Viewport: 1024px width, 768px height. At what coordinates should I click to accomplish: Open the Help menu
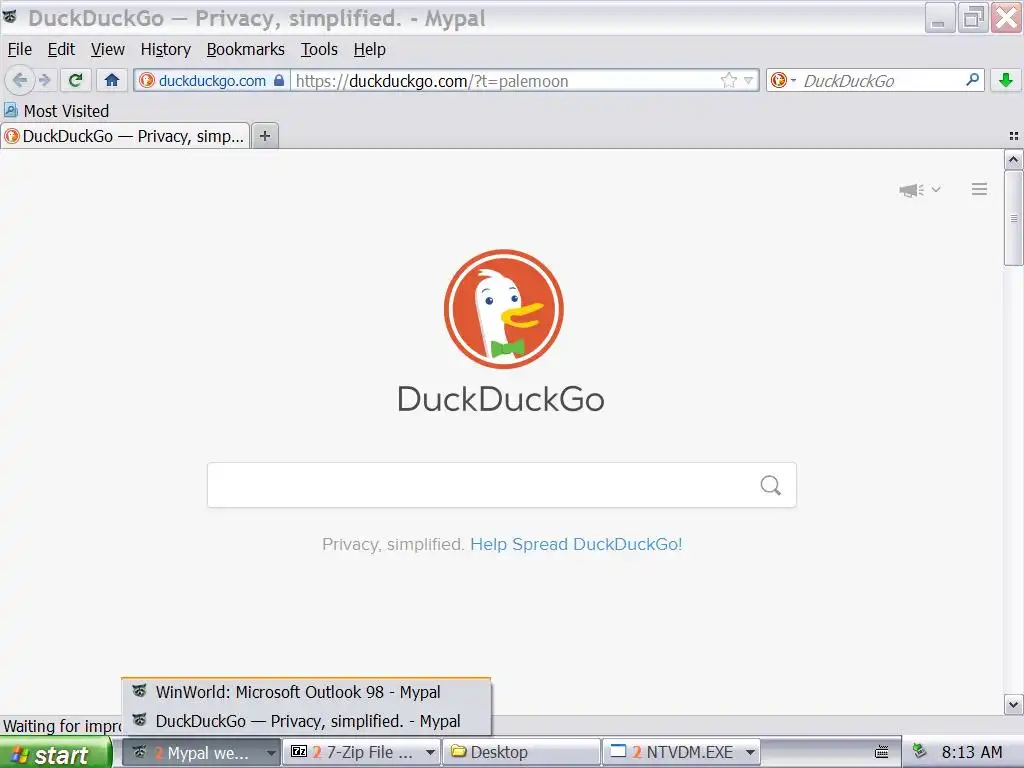click(x=370, y=50)
